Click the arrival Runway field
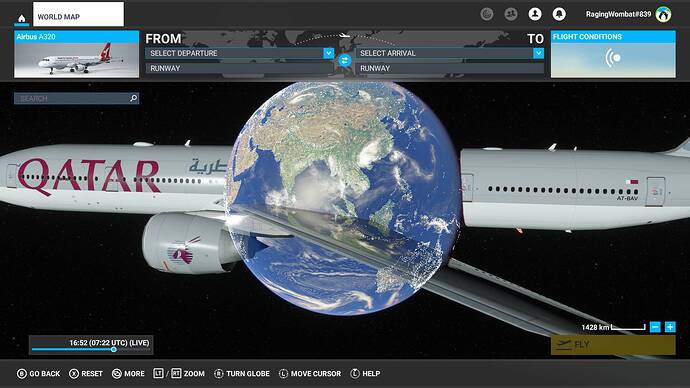690x388 pixels. click(x=450, y=68)
